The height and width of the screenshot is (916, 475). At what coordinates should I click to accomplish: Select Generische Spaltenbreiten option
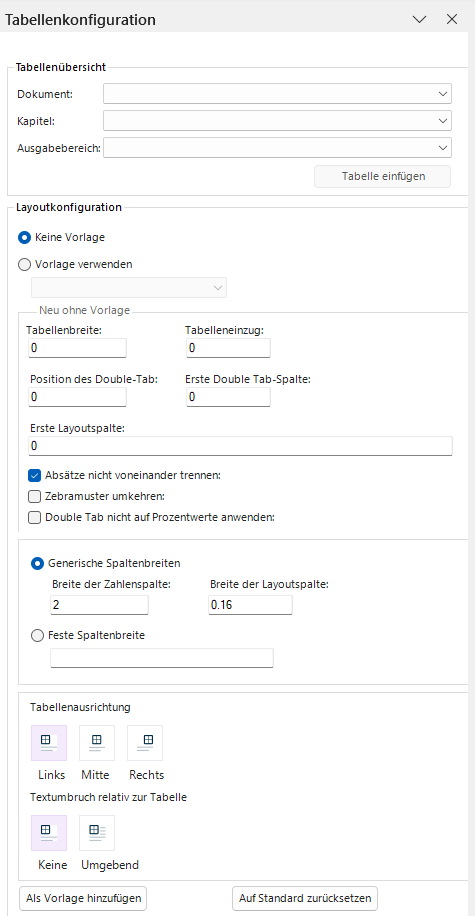coord(37,563)
